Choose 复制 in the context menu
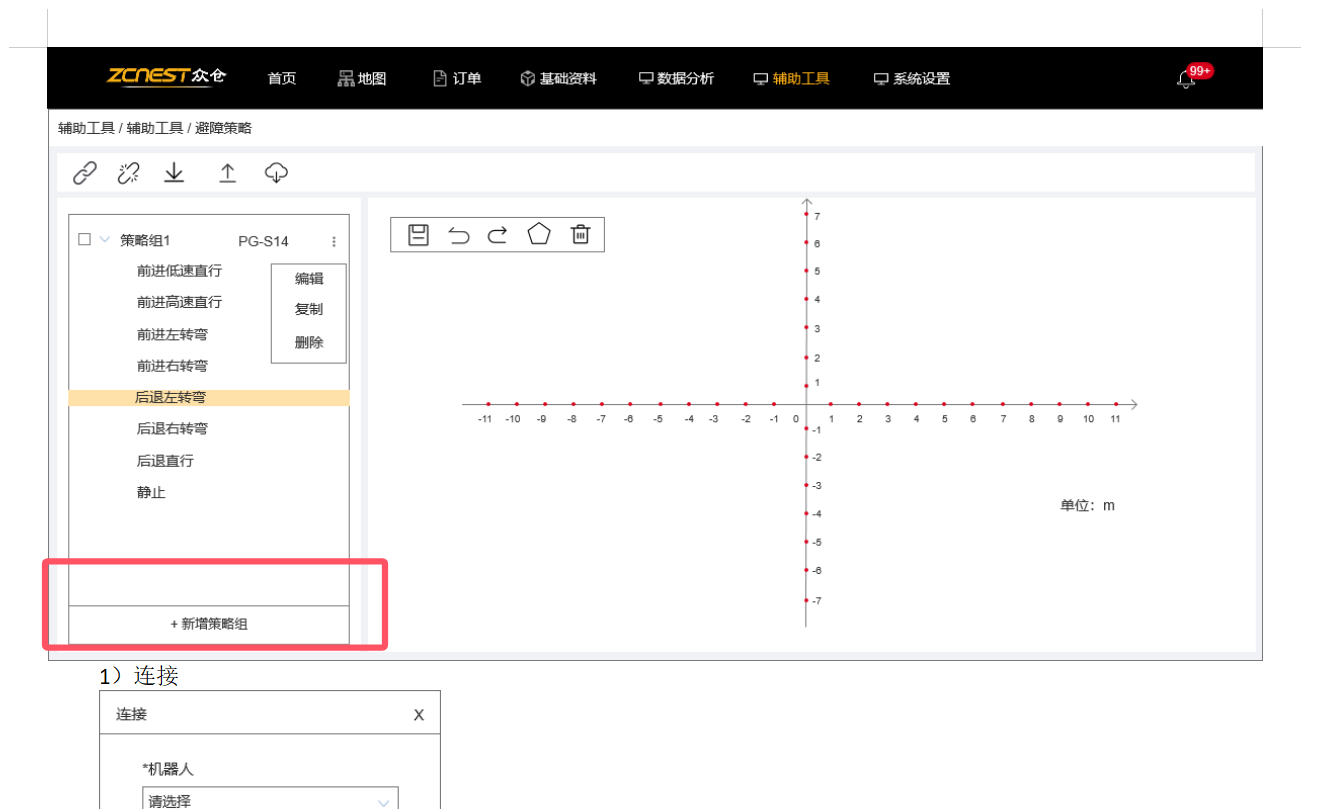1326x809 pixels. pyautogui.click(x=309, y=310)
